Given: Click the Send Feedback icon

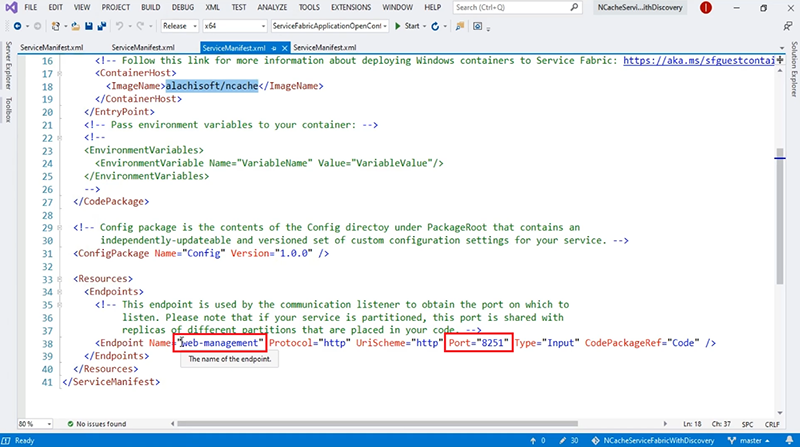Looking at the screenshot, I should click(788, 26).
